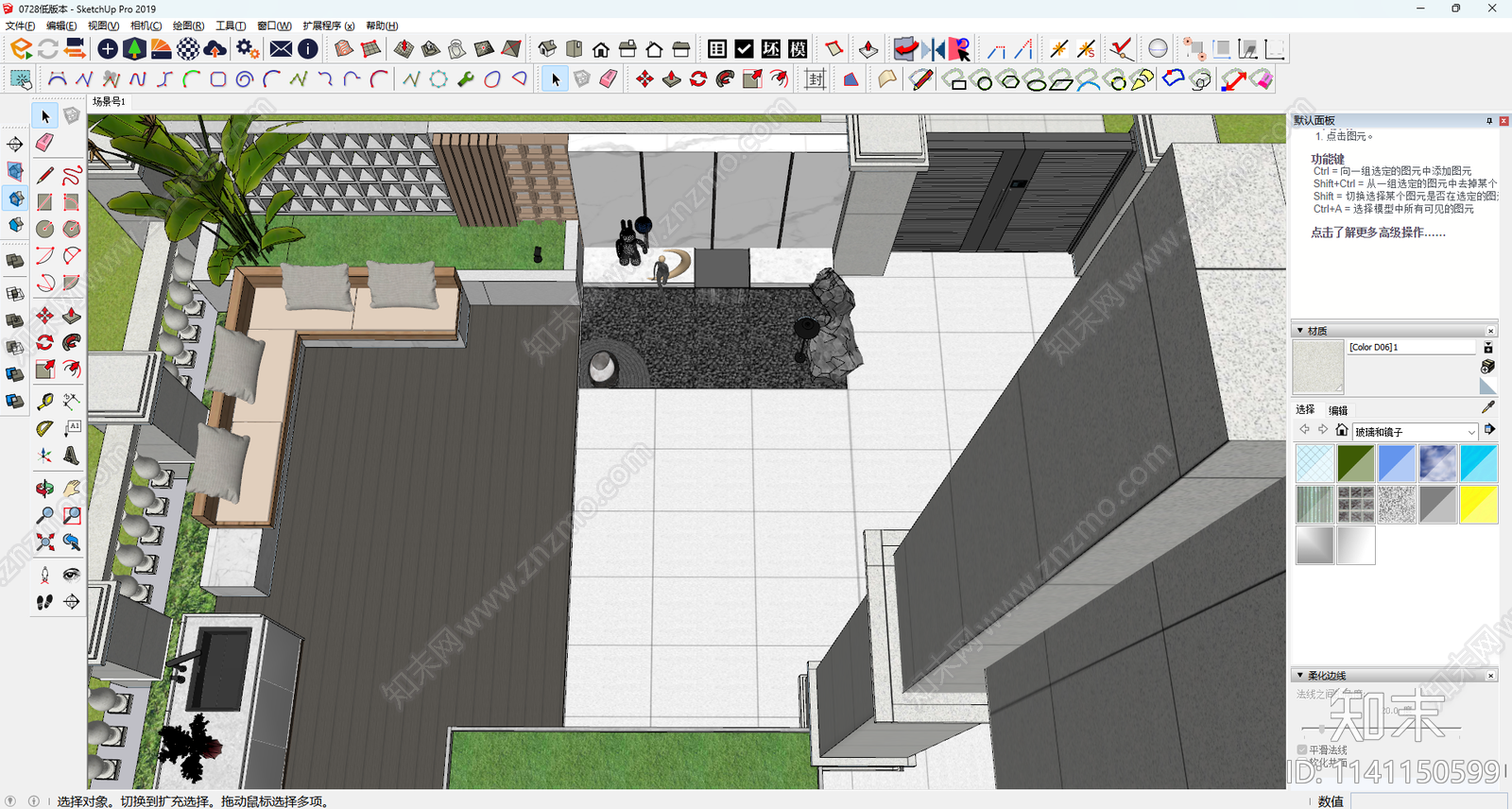Activate the Rotate tool in left toolbar
1512x809 pixels.
tap(44, 342)
